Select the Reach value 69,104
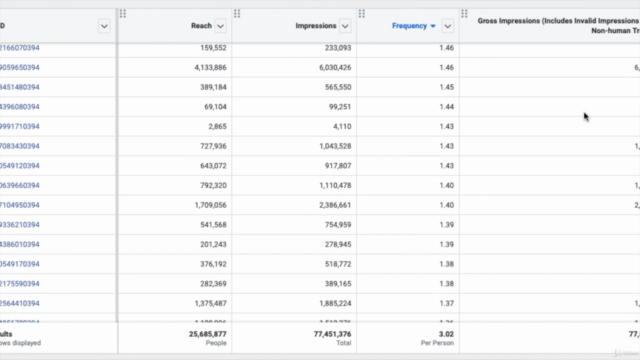Viewport: 640px width, 360px height. coord(215,107)
